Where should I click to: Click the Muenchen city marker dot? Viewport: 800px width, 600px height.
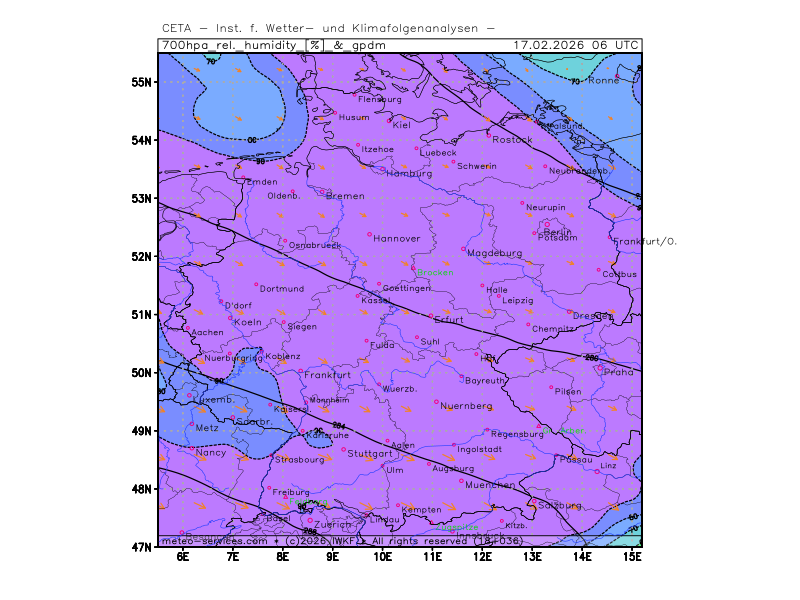click(x=461, y=480)
